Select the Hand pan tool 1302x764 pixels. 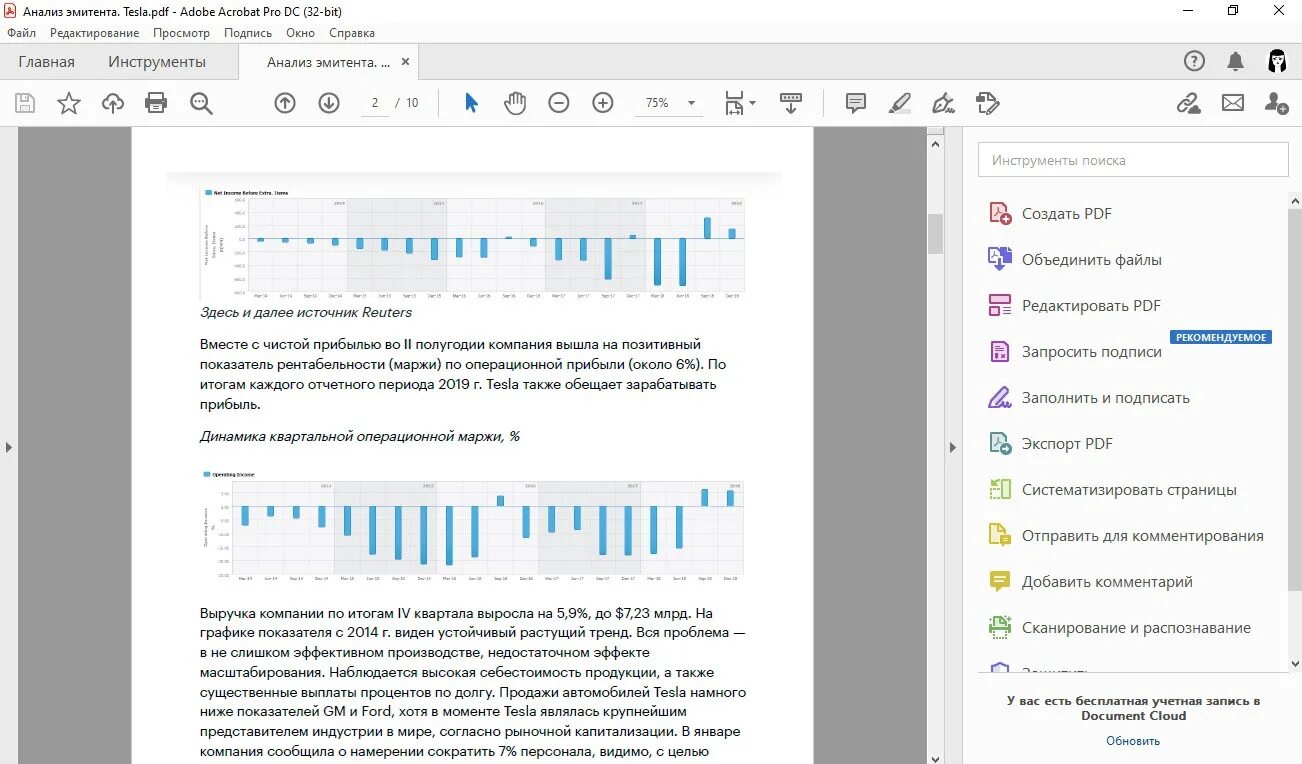click(515, 103)
